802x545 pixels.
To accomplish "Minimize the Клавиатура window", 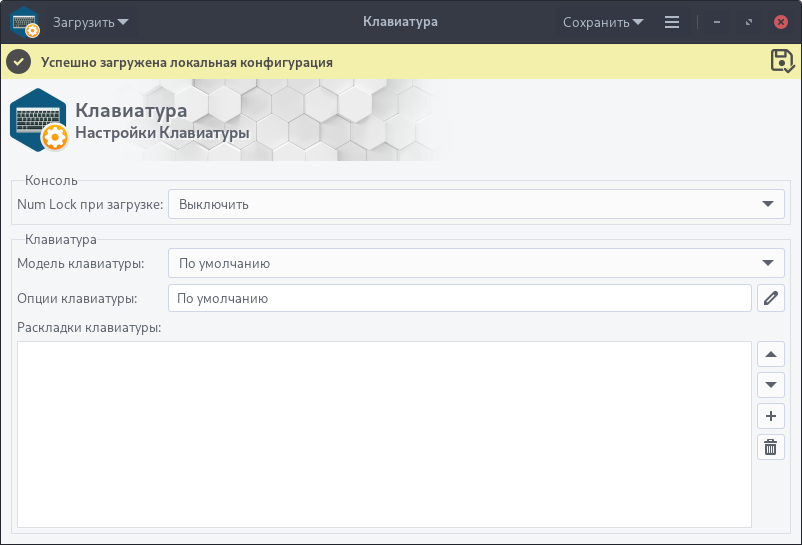I will [x=717, y=22].
